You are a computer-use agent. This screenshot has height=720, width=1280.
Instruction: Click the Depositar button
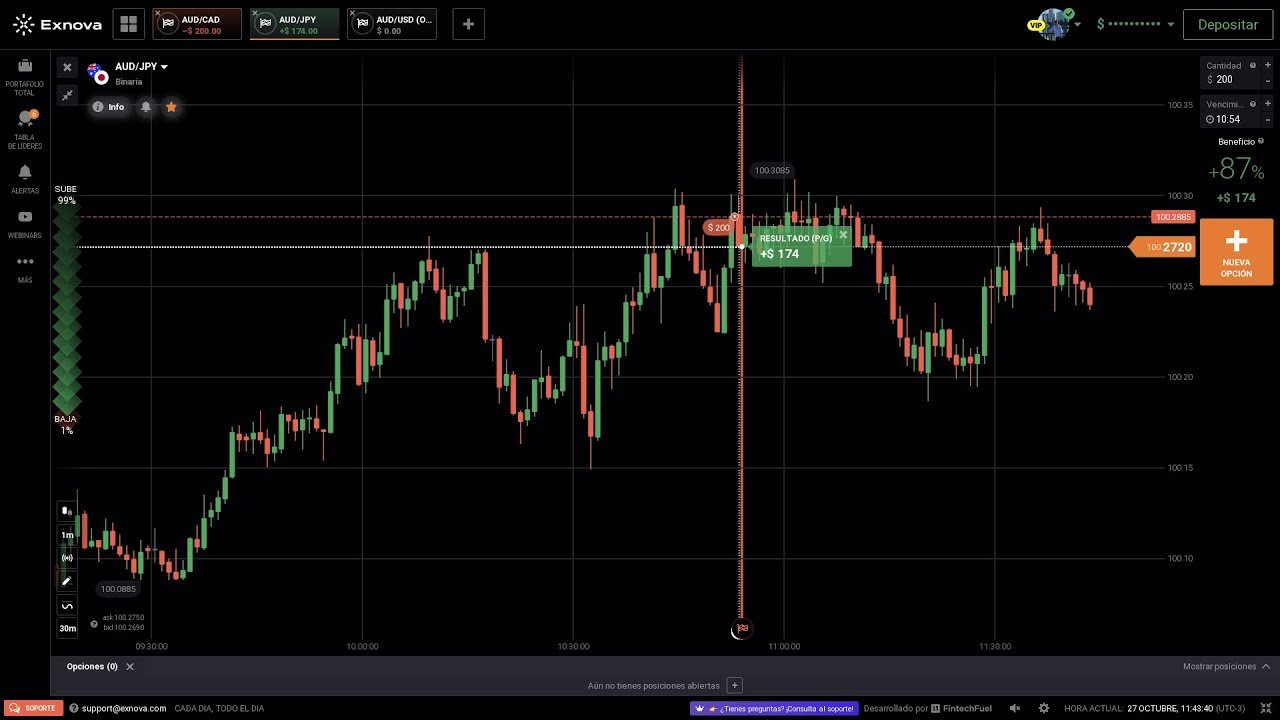1227,24
